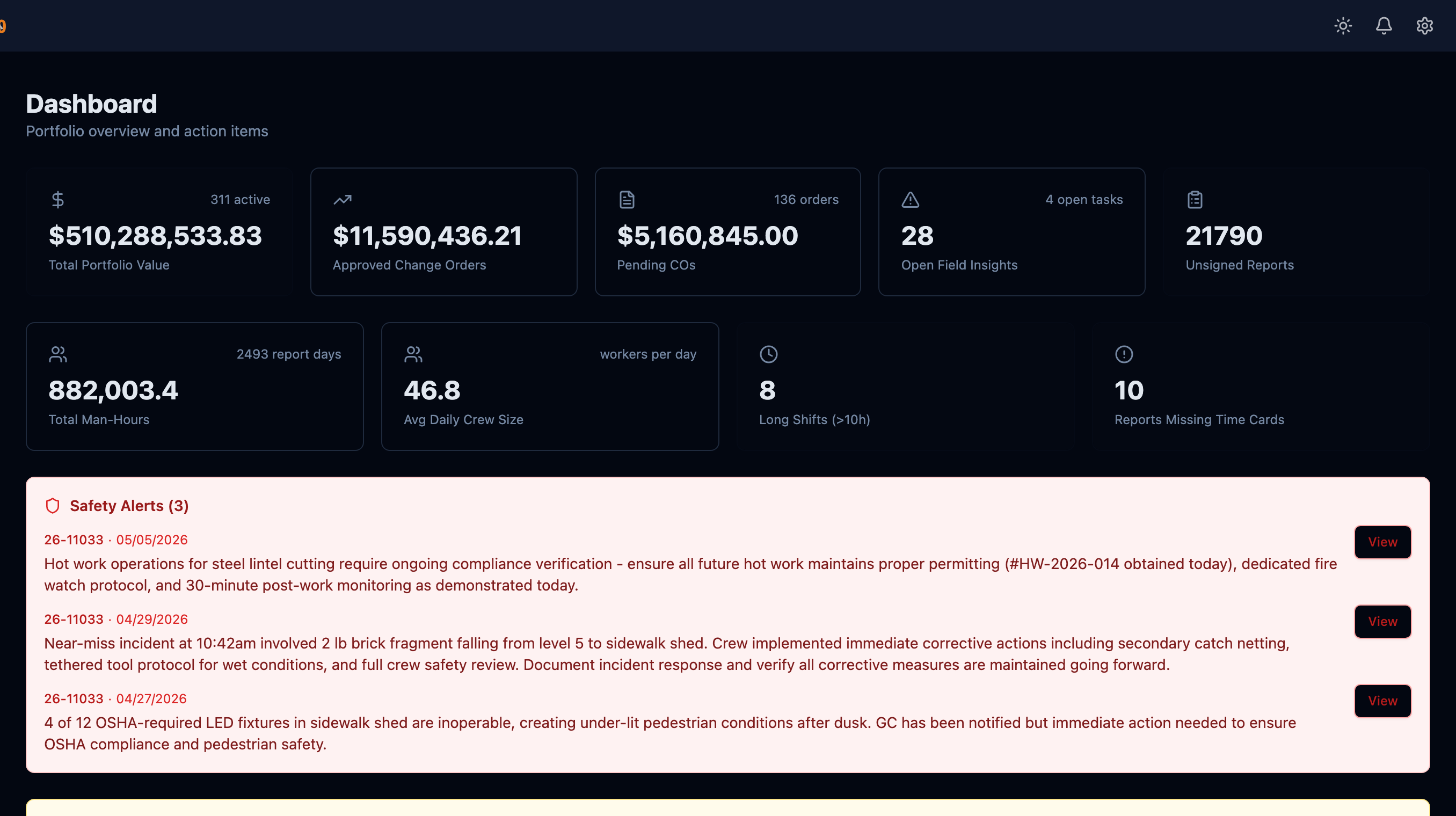Image resolution: width=1456 pixels, height=816 pixels.
Task: Click the 26-11033 · 04/29/2026 alert header
Action: (116, 620)
